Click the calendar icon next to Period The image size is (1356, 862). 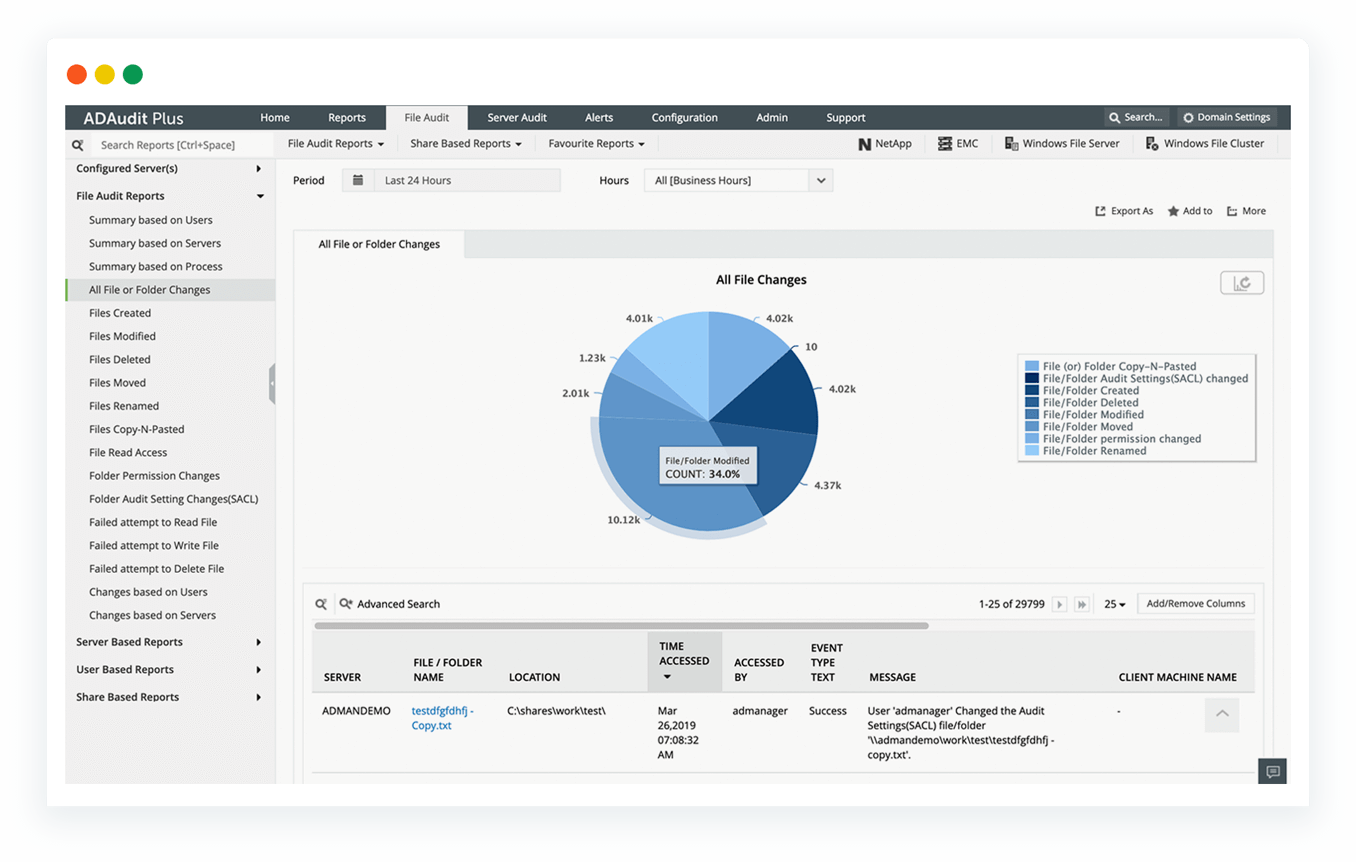(x=357, y=180)
